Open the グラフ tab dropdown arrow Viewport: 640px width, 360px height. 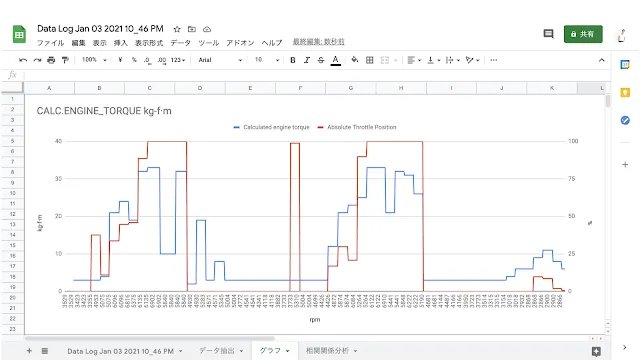(288, 351)
